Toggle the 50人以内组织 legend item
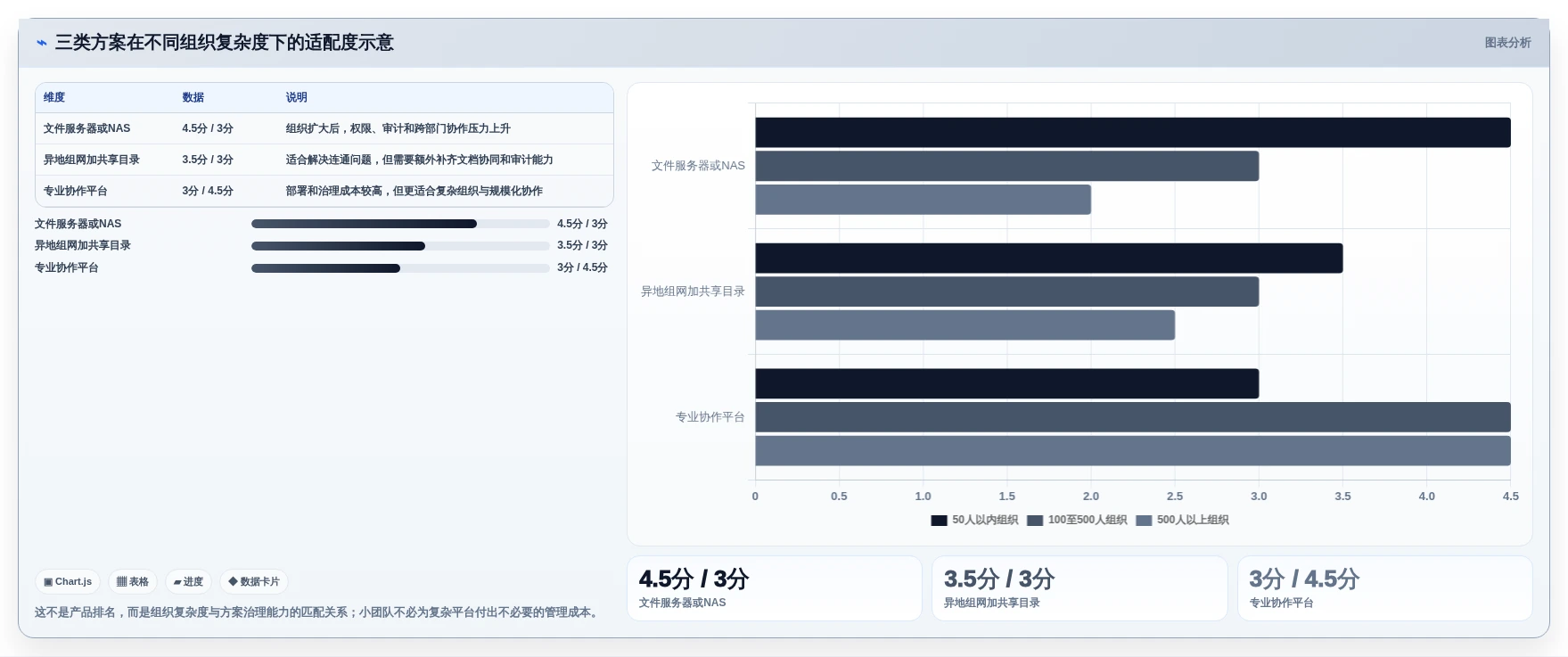Screen dimensions: 1568x657 (974, 520)
